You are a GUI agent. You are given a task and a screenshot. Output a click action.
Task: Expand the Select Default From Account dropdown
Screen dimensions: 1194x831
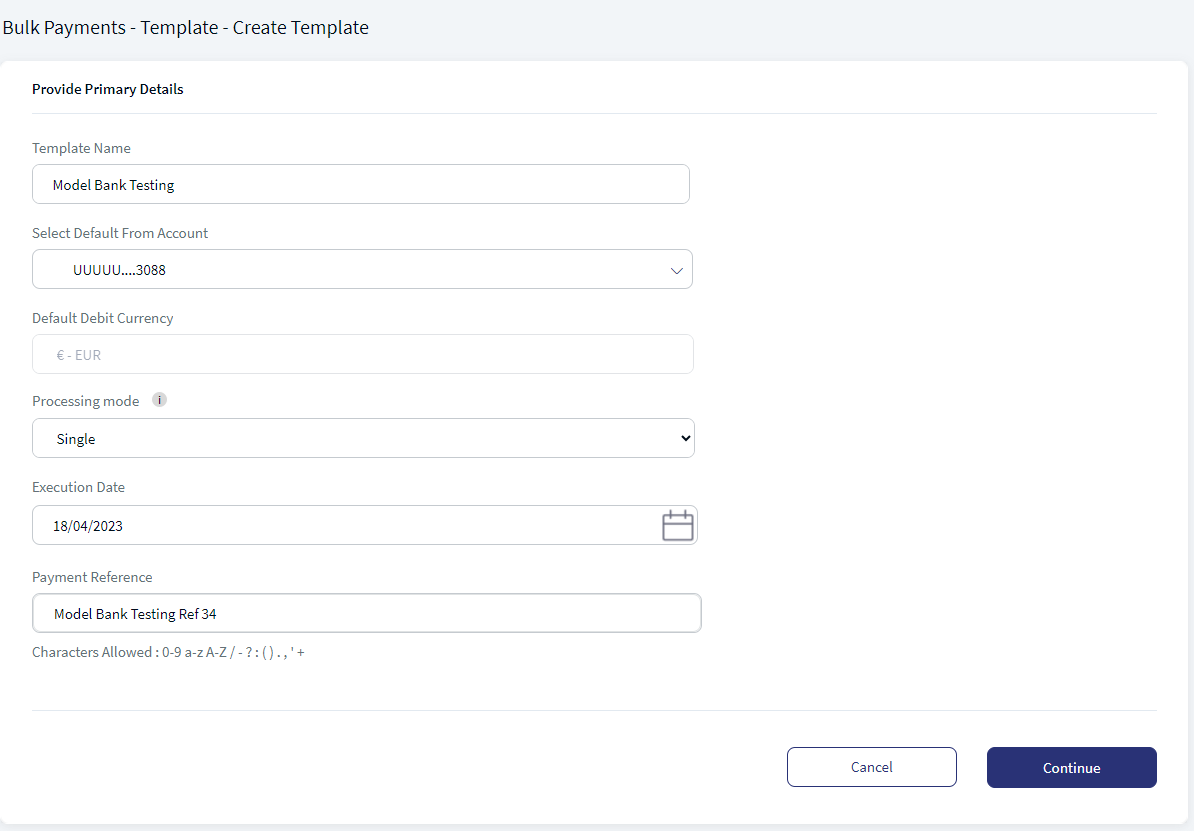[362, 270]
